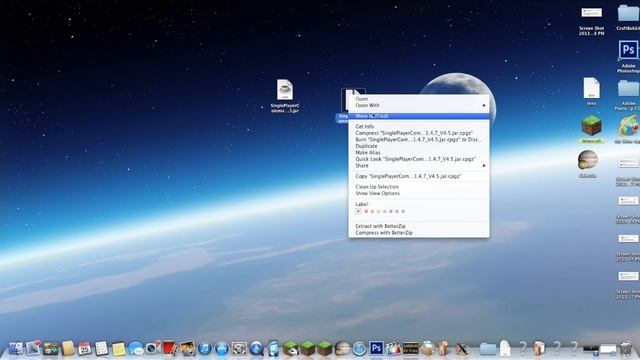Choose Copy SinglePlayerCom… menu entry
This screenshot has width=640, height=360.
coord(419,176)
